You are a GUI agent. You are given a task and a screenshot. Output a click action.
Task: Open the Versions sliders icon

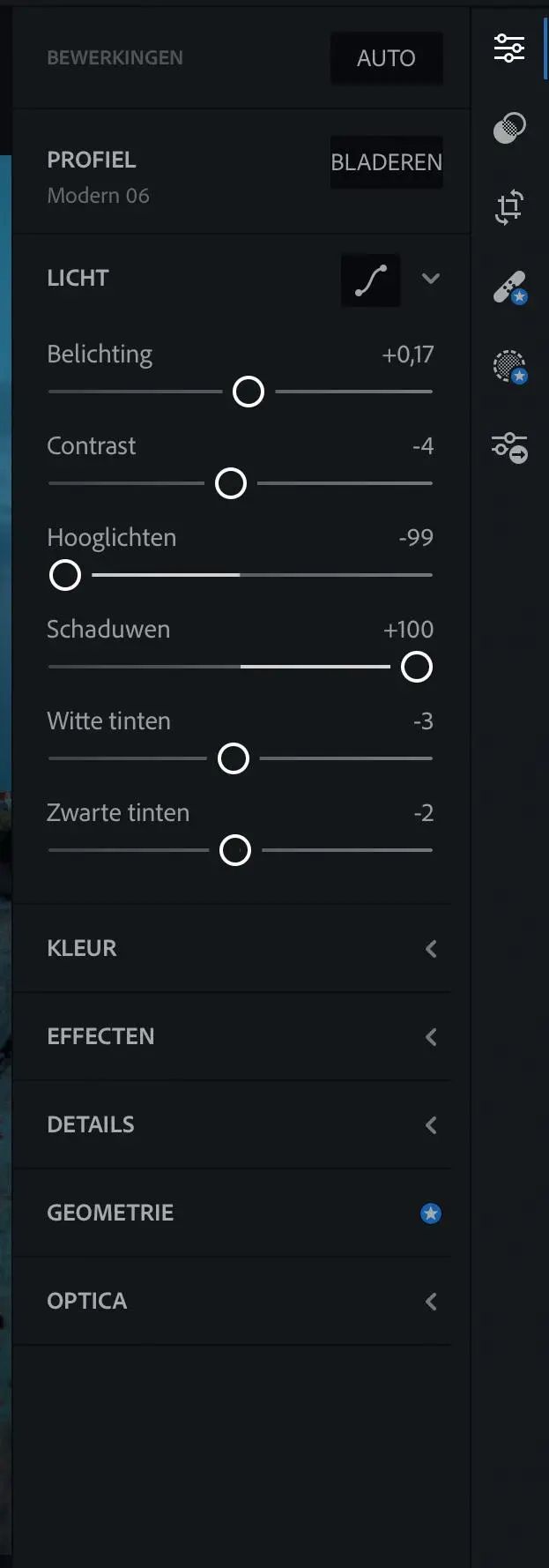click(x=509, y=447)
